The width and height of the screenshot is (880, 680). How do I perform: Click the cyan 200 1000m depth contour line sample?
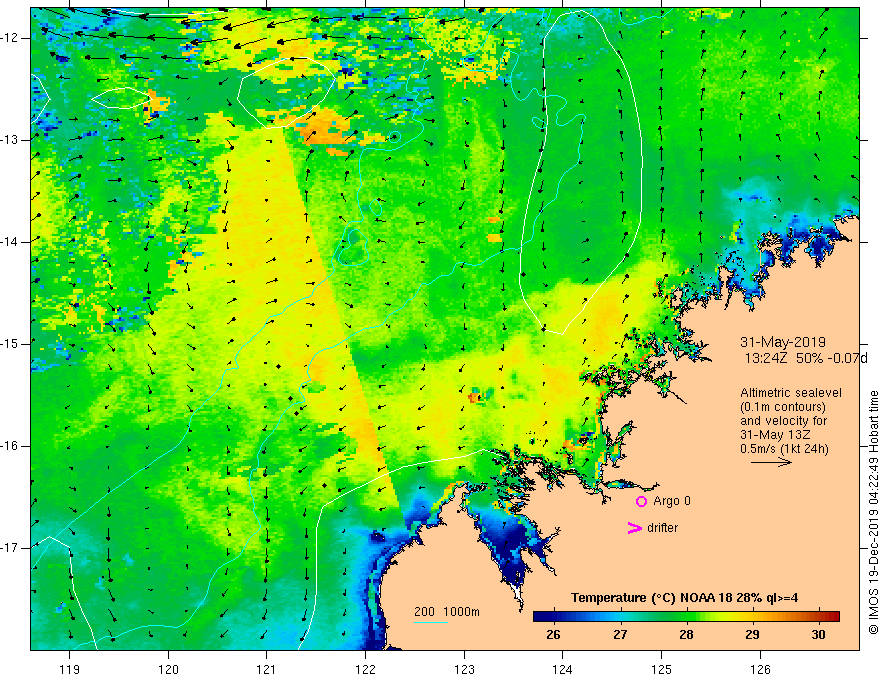pyautogui.click(x=431, y=622)
